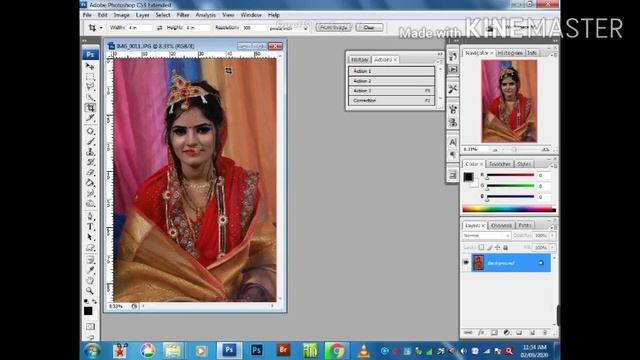Select the Crop tool in toolbox
Viewport: 640px width, 360px height.
tap(90, 108)
